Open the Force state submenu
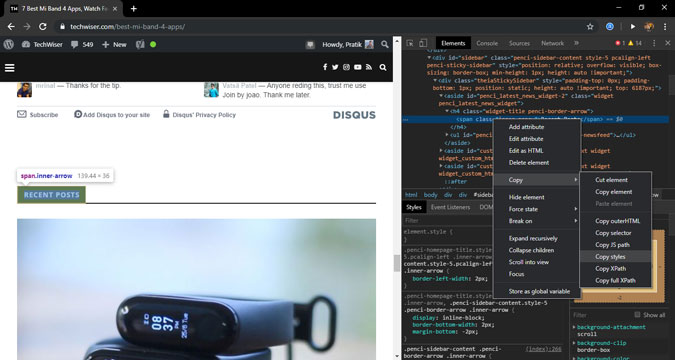The image size is (675, 360). 537,209
